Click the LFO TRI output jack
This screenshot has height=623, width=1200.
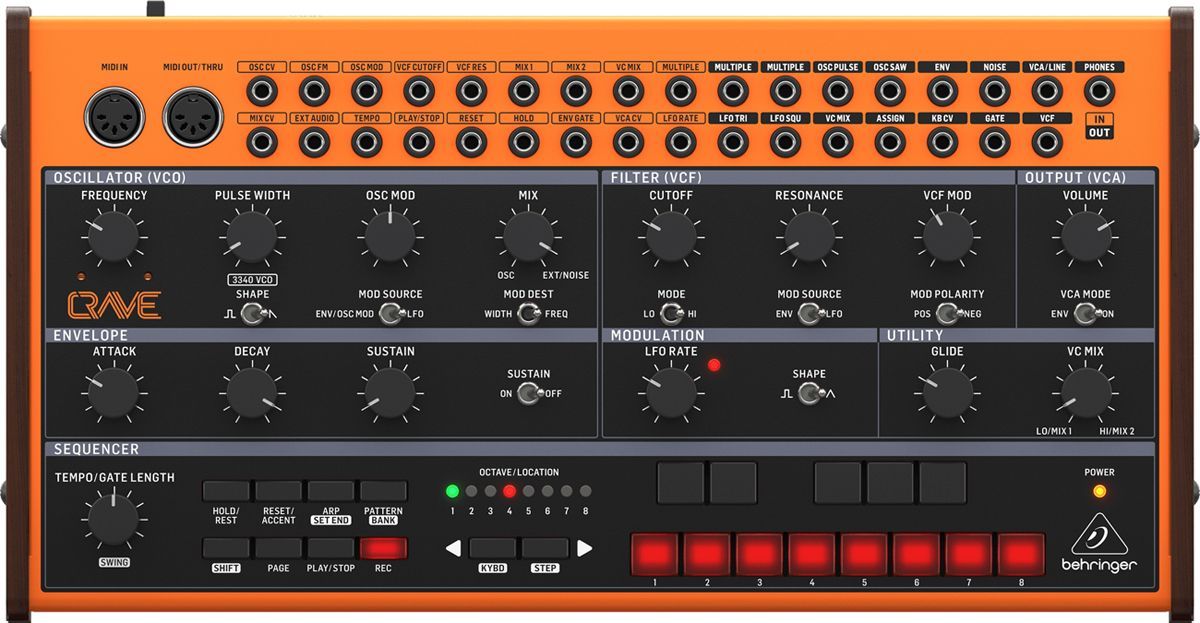tap(733, 143)
